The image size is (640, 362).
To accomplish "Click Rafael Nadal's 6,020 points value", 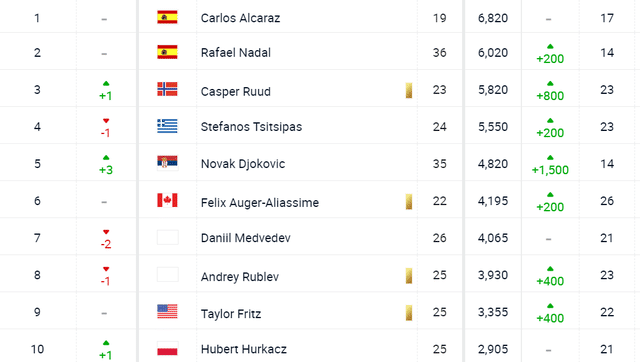I will [x=493, y=53].
